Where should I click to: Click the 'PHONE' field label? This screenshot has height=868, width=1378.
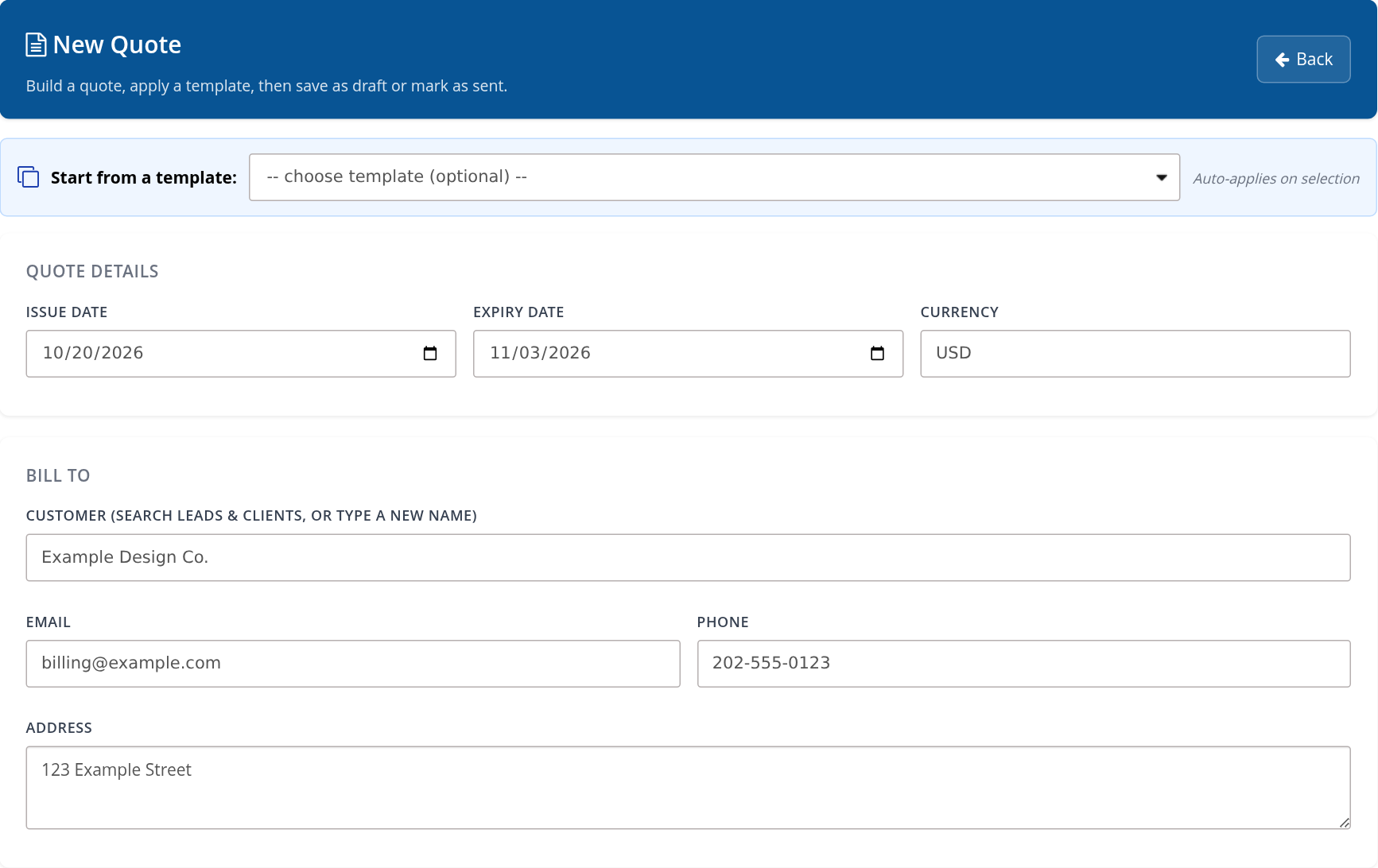(723, 622)
